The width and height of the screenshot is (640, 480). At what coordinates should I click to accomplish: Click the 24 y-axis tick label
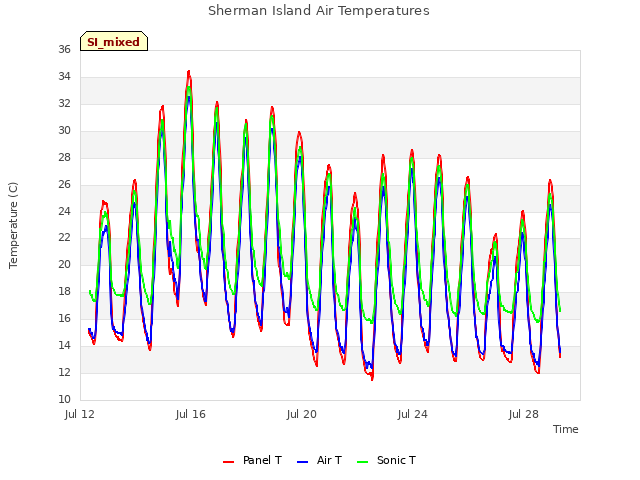64,211
